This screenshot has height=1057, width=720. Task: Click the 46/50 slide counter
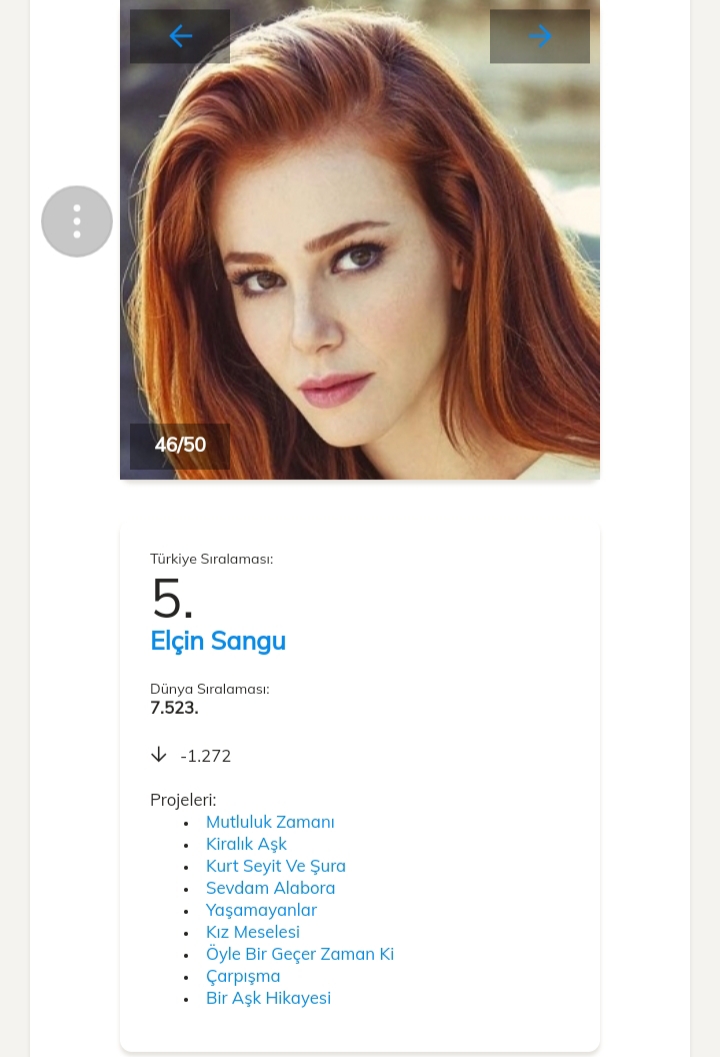pyautogui.click(x=180, y=445)
